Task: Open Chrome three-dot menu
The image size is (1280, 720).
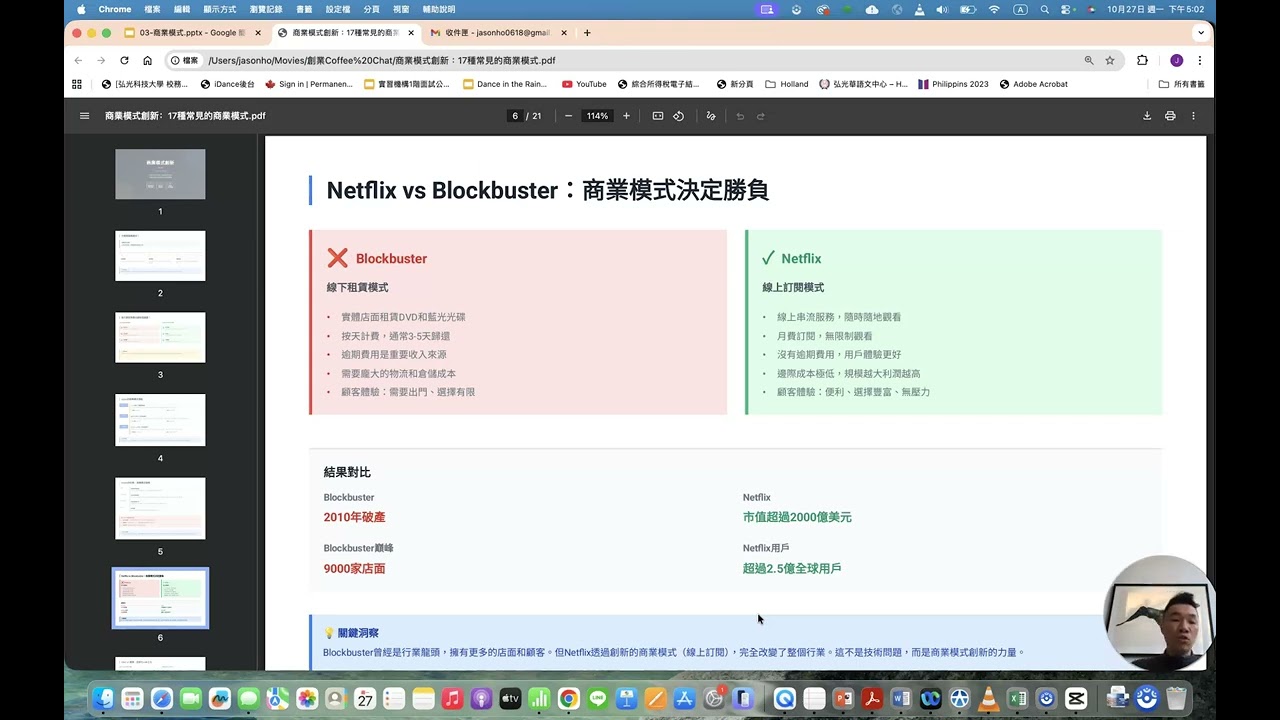Action: point(1200,60)
